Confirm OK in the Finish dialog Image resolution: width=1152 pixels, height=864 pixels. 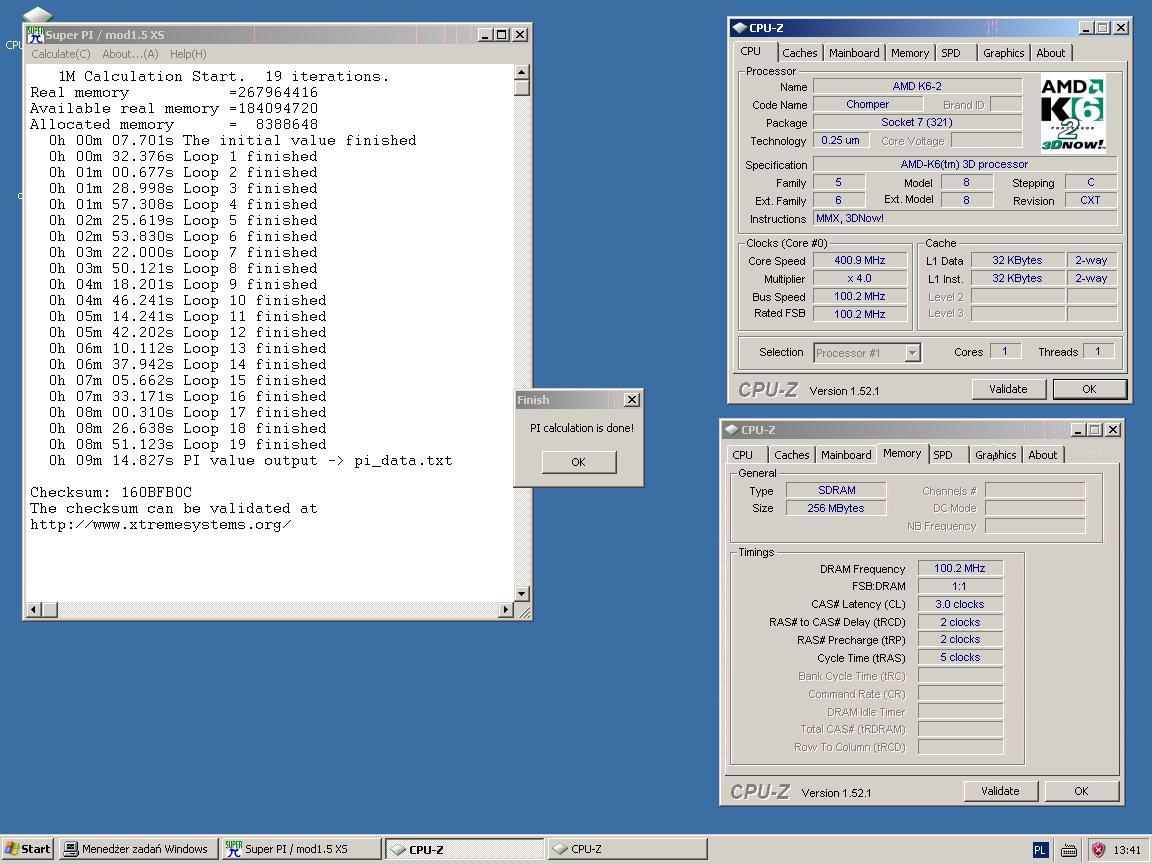tap(578, 462)
